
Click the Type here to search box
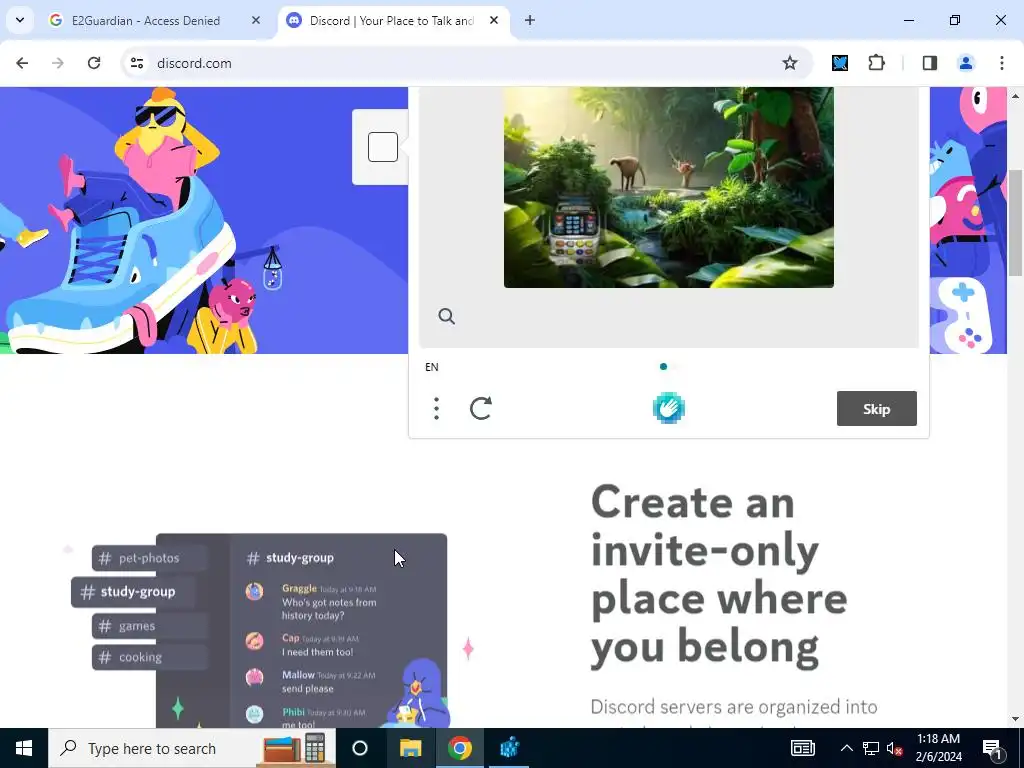pos(191,748)
